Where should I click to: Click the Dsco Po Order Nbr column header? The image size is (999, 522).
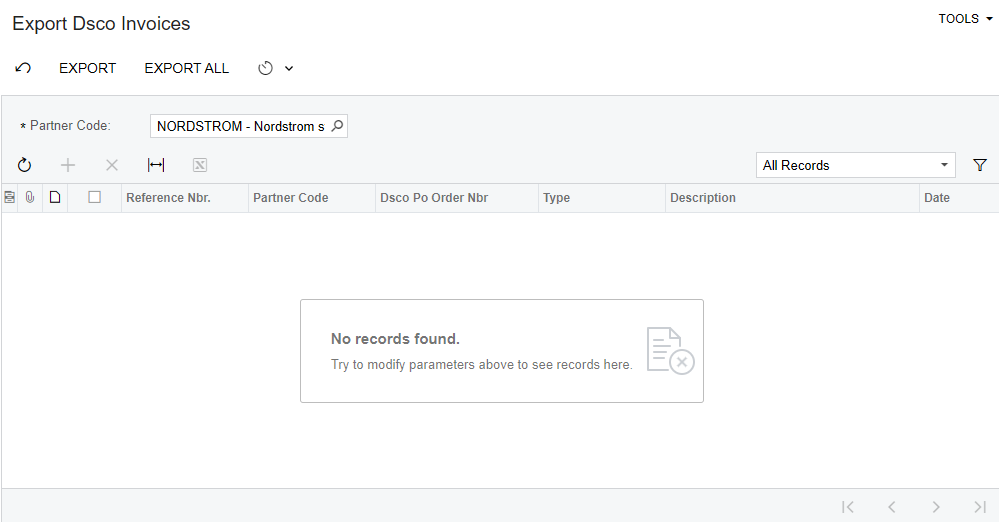point(434,198)
